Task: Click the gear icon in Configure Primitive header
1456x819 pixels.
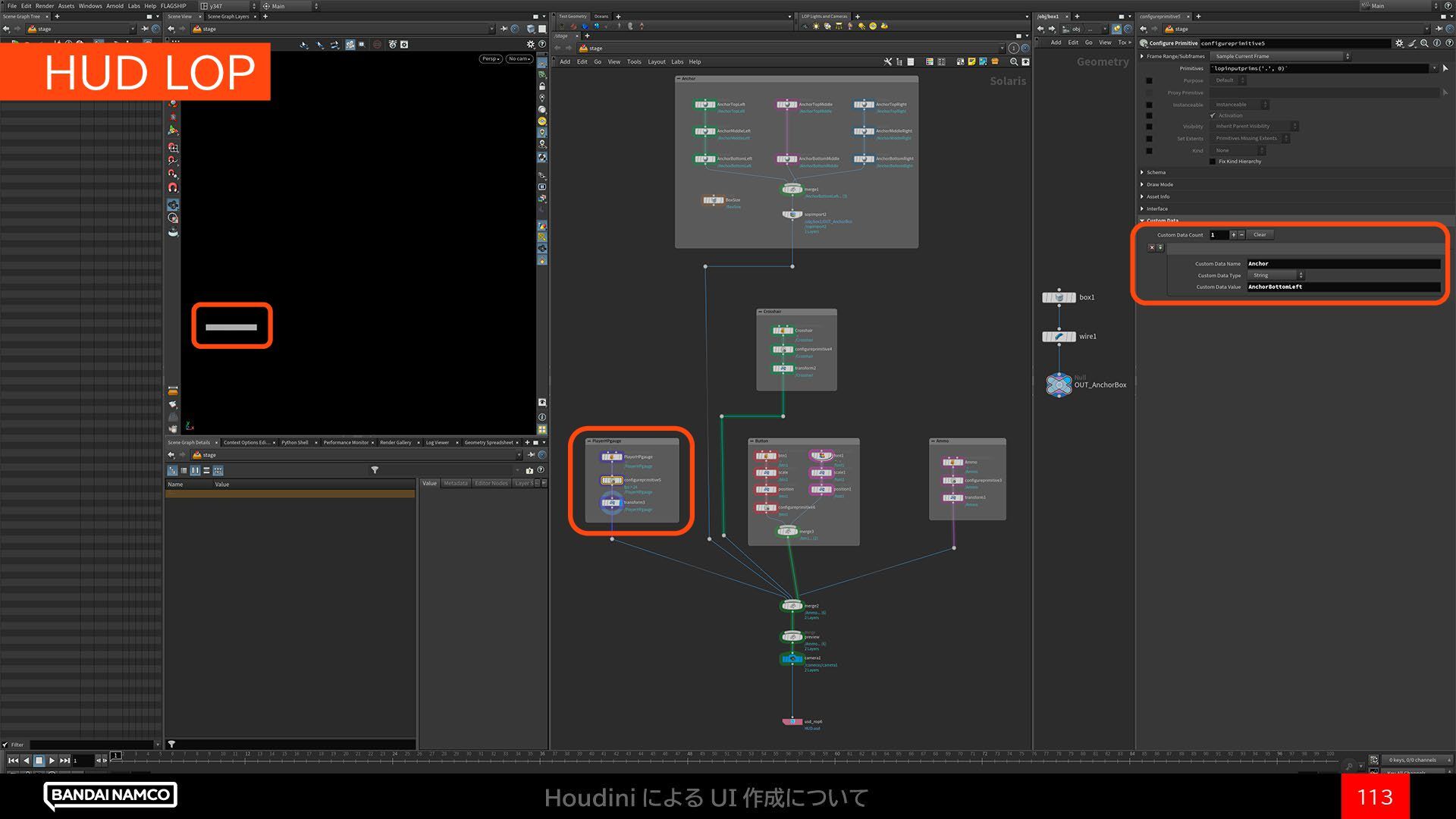Action: pos(1399,43)
